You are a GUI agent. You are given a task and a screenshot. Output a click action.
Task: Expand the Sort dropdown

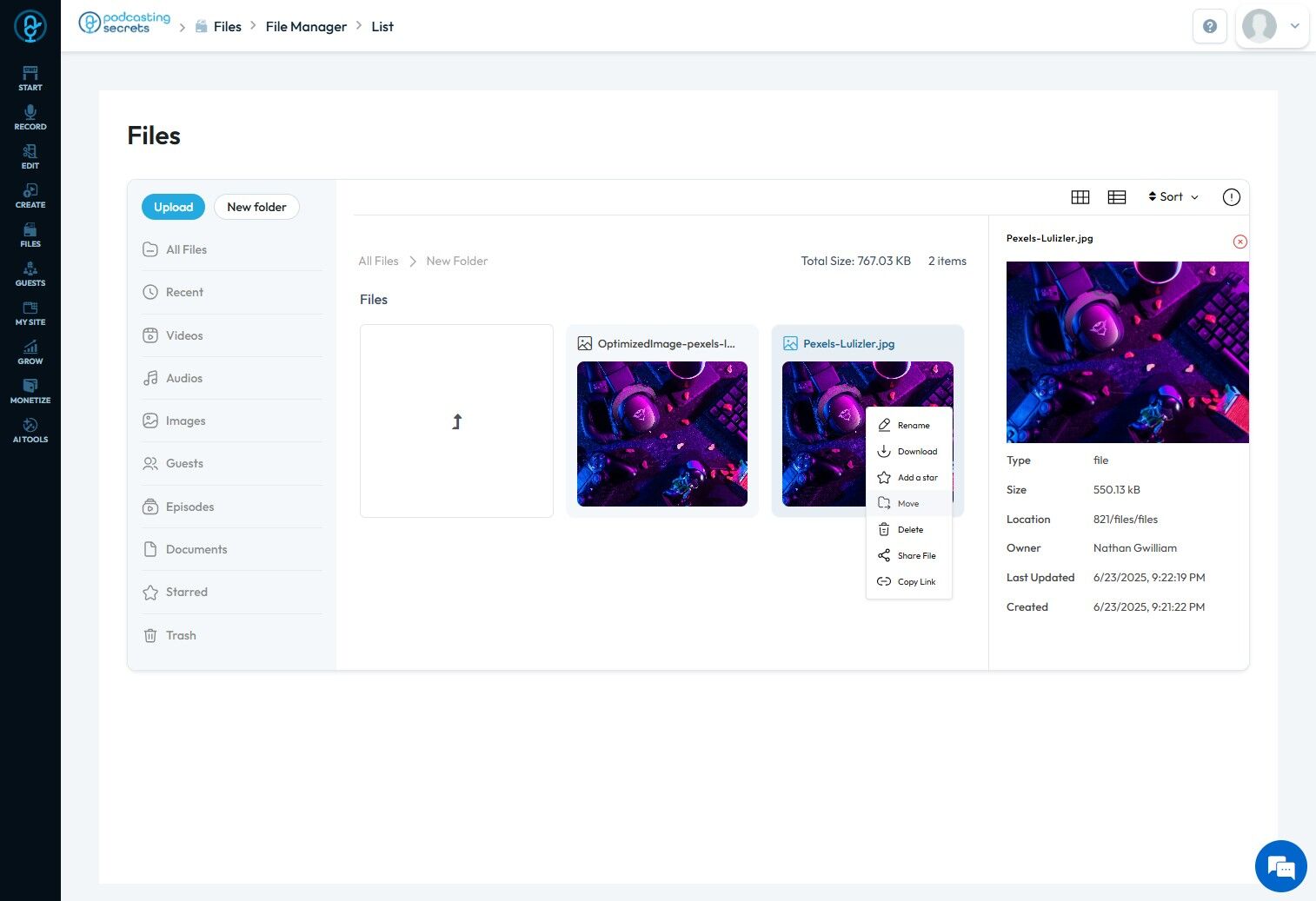pos(1173,197)
